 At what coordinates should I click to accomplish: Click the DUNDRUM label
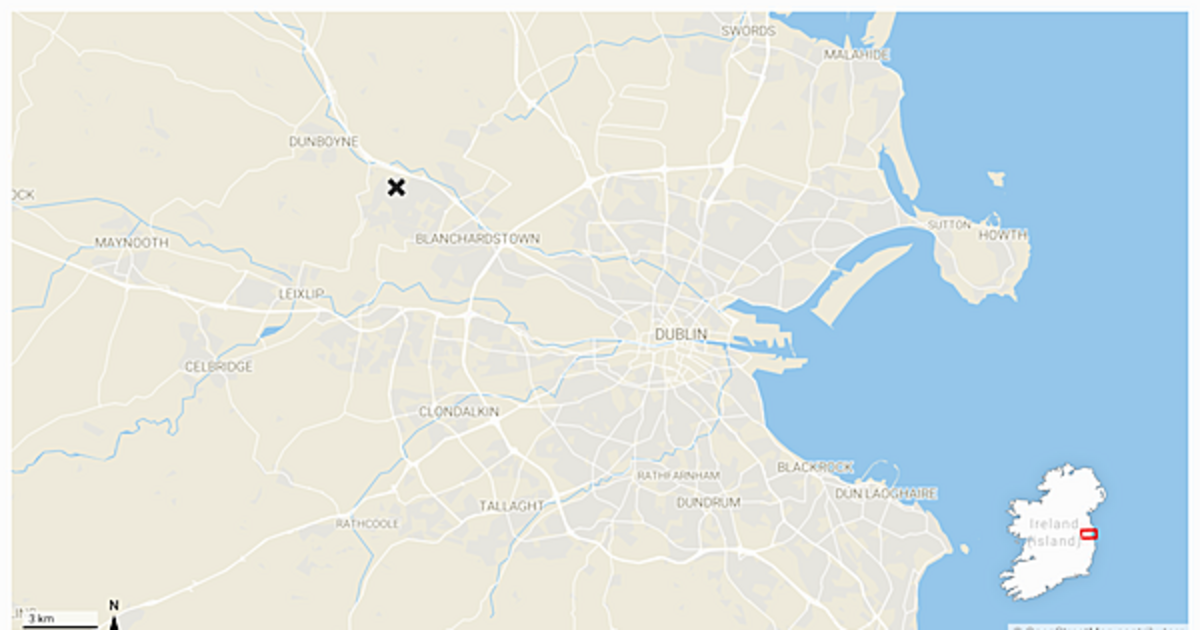click(708, 502)
